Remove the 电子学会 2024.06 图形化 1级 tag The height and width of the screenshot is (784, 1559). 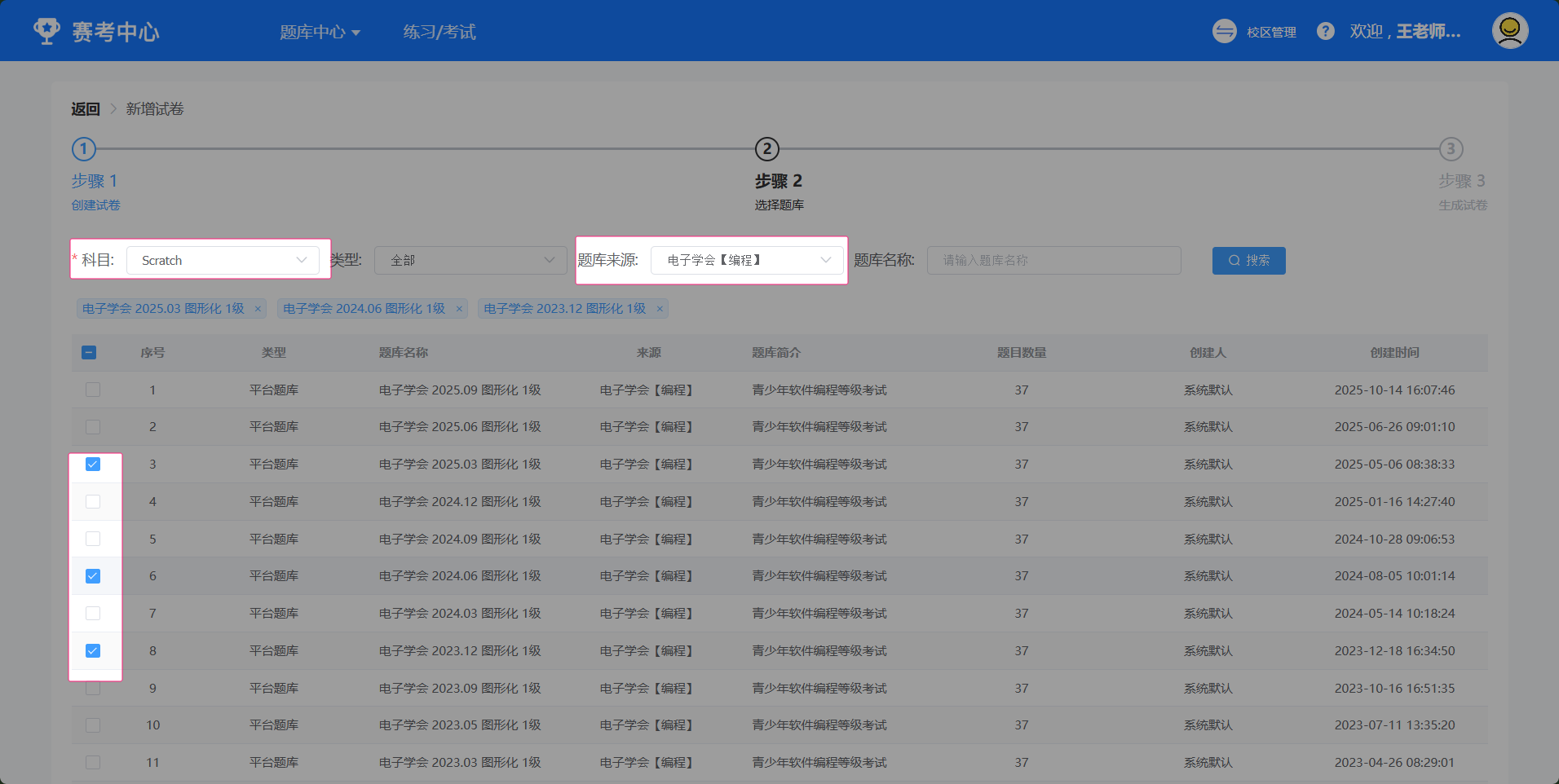point(459,309)
